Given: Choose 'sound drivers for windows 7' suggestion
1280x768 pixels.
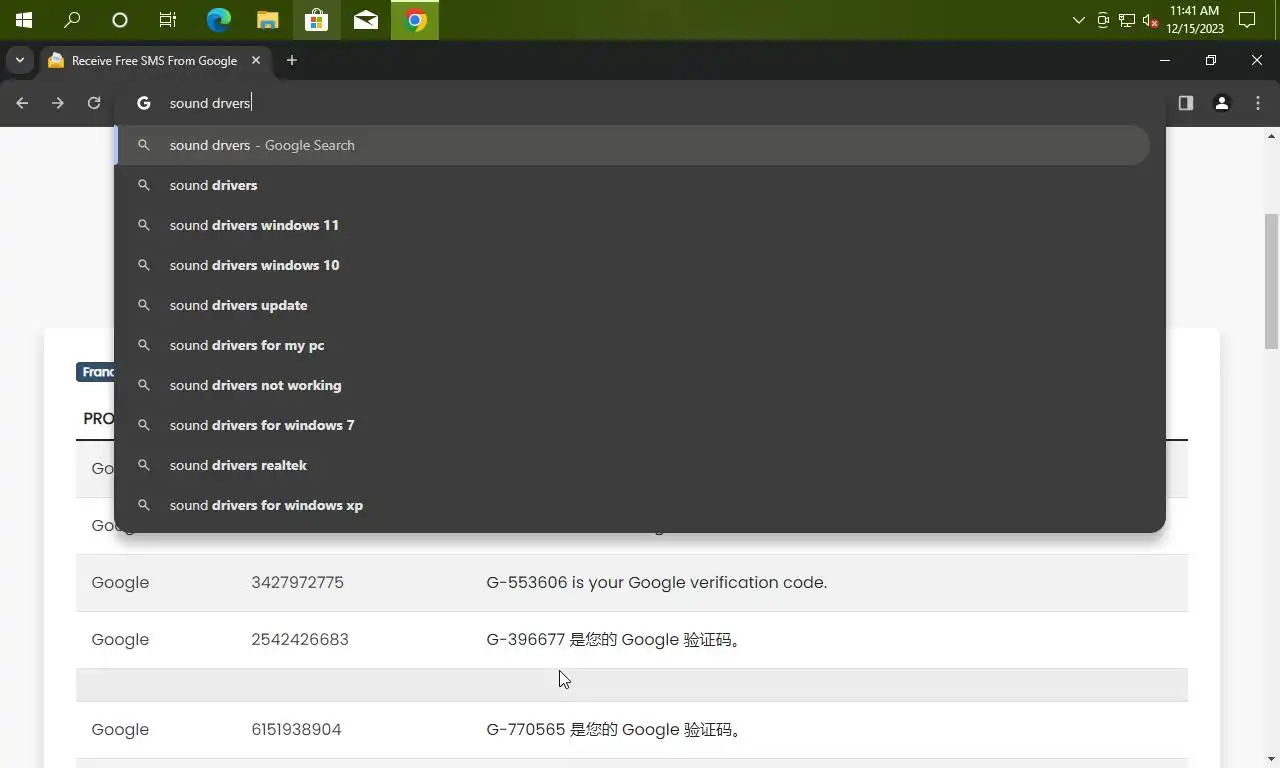Looking at the screenshot, I should coord(632,425).
